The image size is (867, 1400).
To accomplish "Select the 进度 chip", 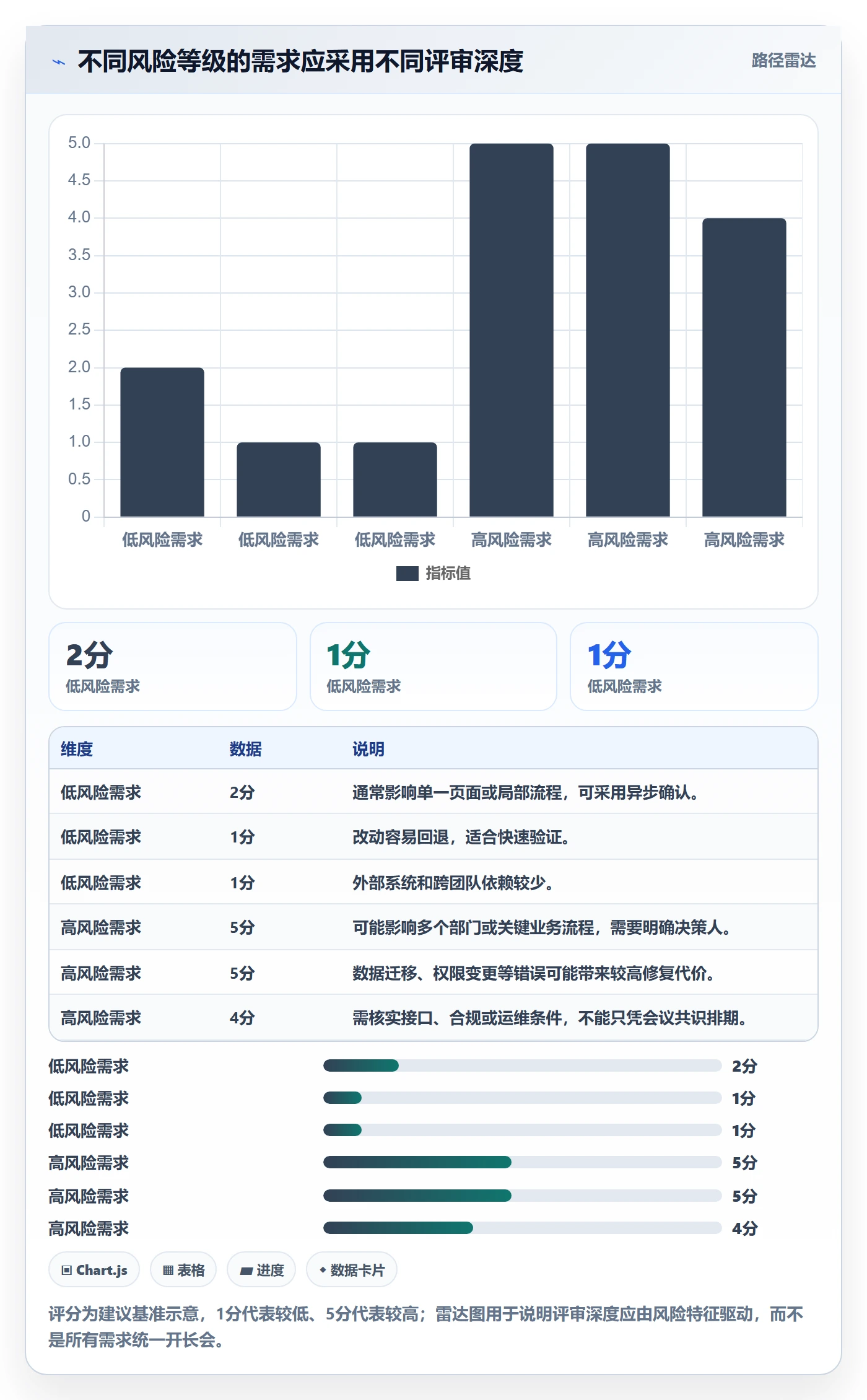I will (x=261, y=1270).
